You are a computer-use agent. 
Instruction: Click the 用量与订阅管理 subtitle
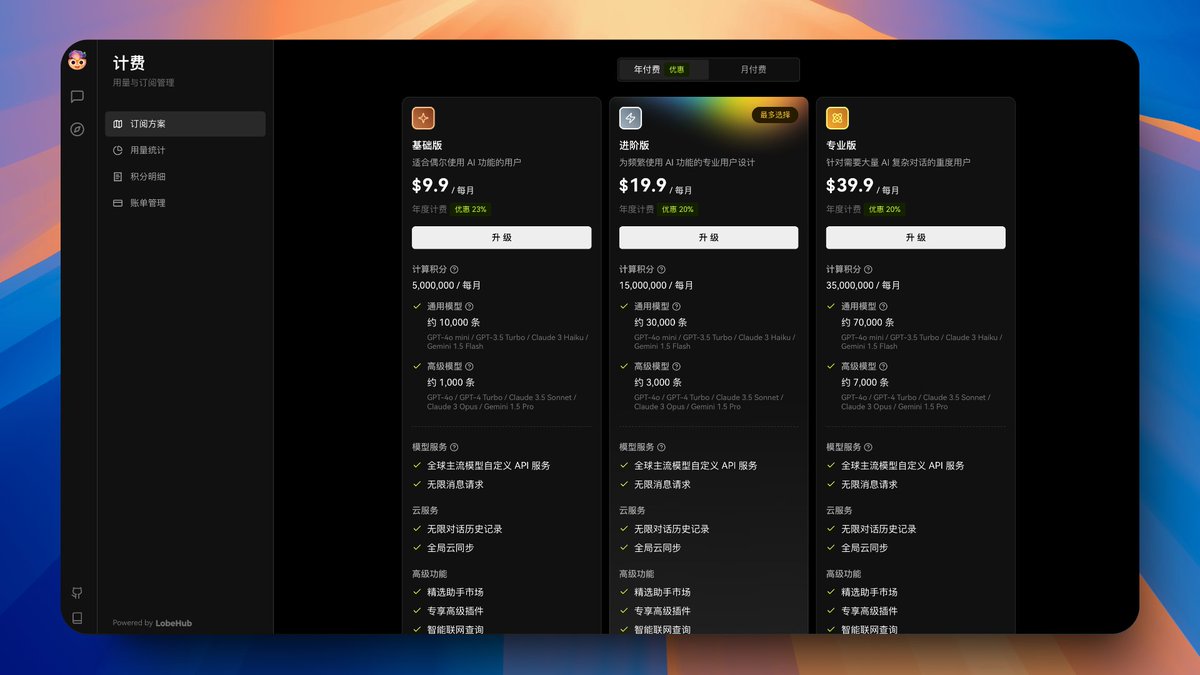click(x=143, y=83)
